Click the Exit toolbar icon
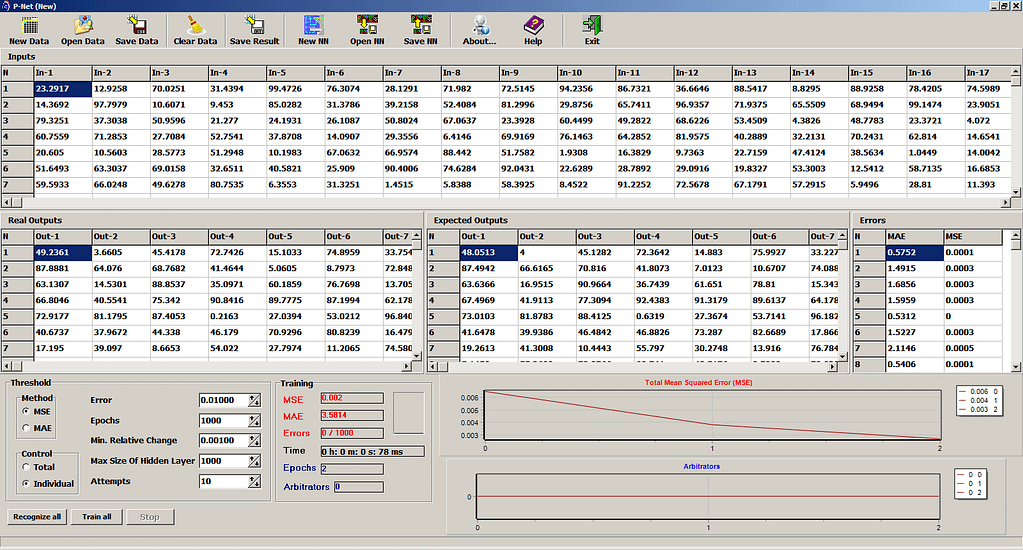Viewport: 1023px width, 550px height. pos(592,30)
